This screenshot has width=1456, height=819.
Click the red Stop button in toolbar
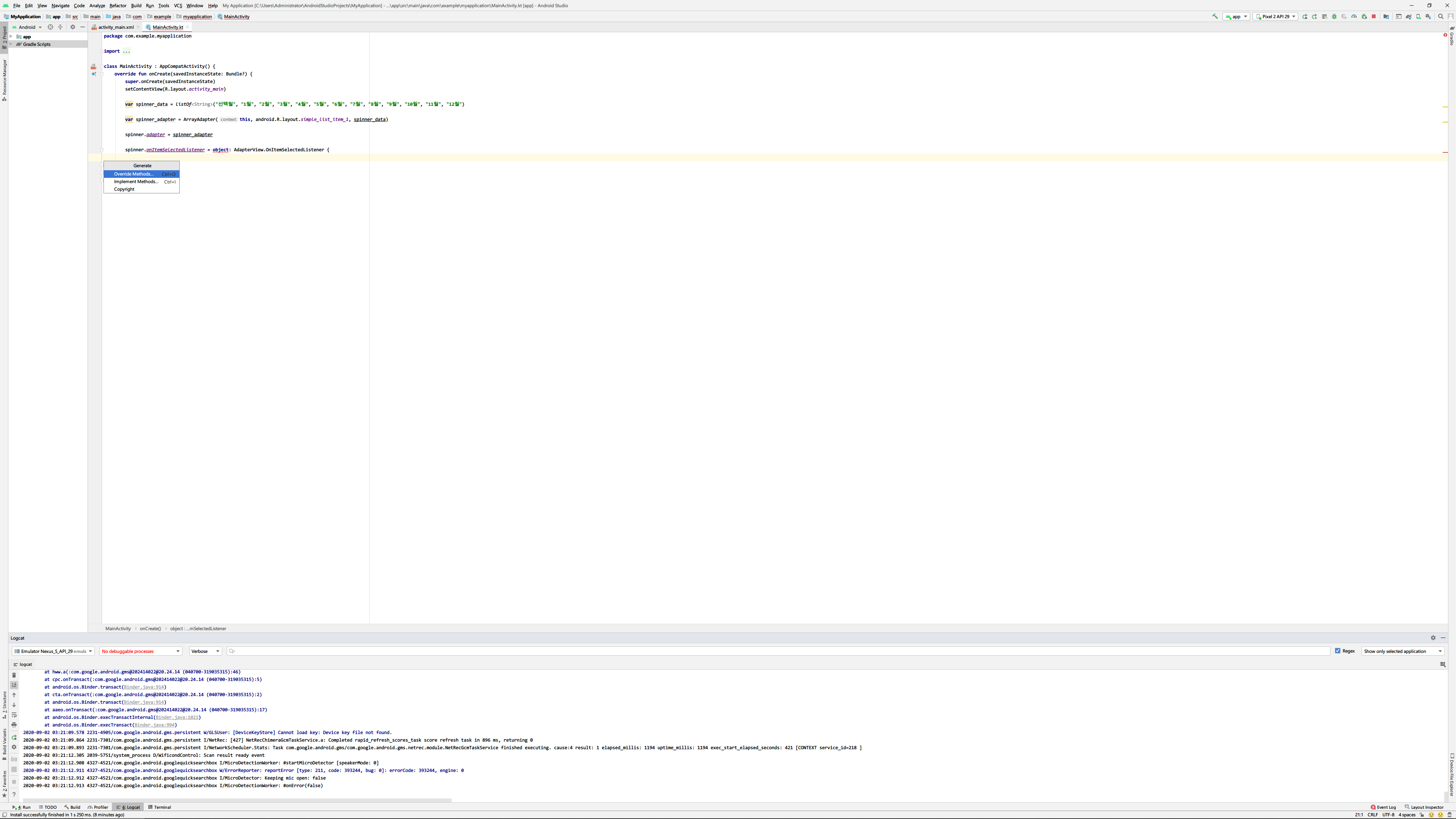pos(1374,16)
